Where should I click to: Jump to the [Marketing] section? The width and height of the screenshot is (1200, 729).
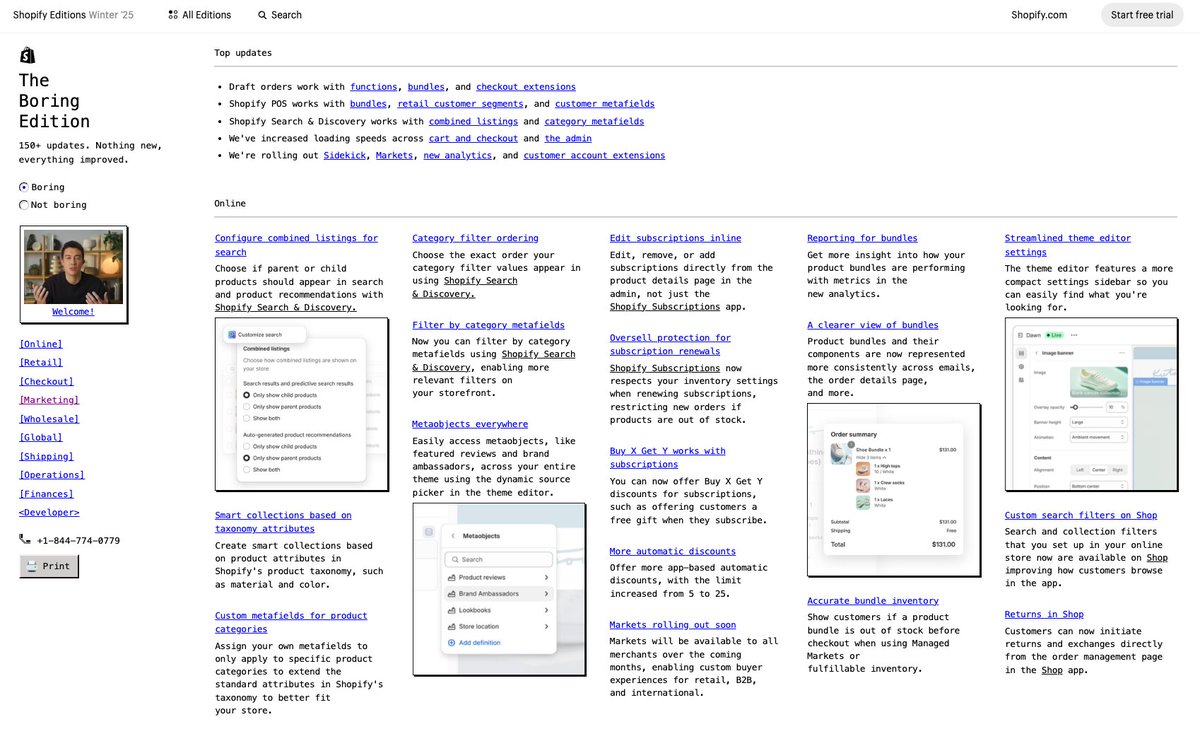point(49,400)
